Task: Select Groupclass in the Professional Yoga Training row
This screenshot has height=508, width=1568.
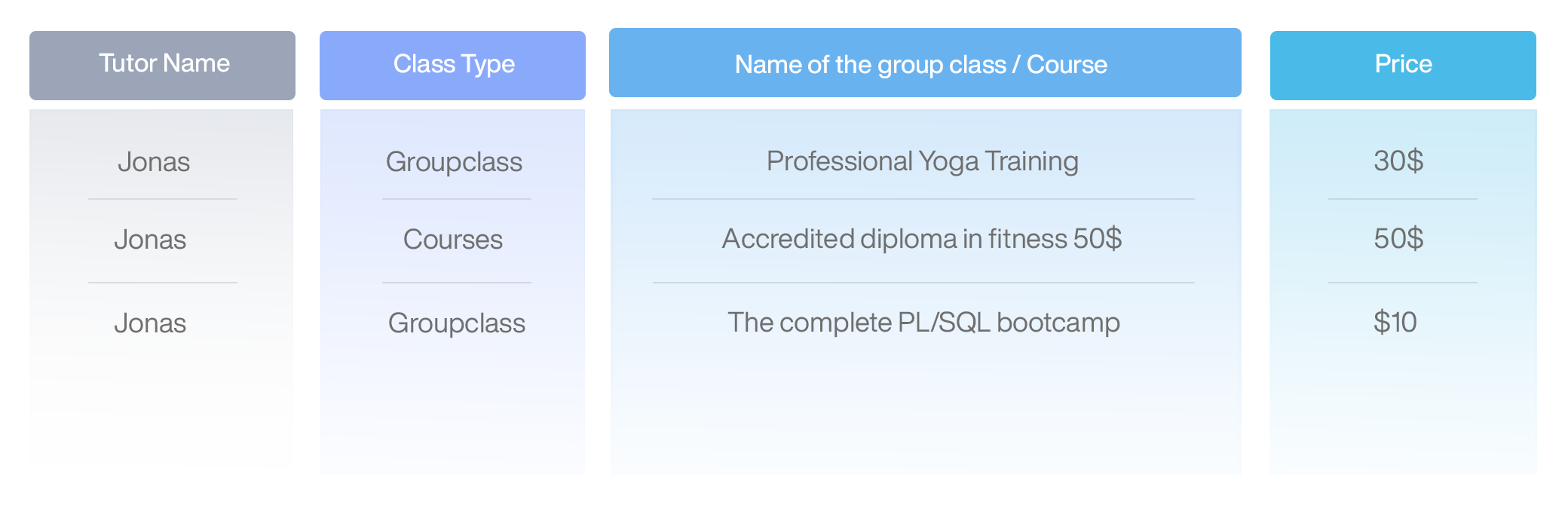Action: point(454,163)
